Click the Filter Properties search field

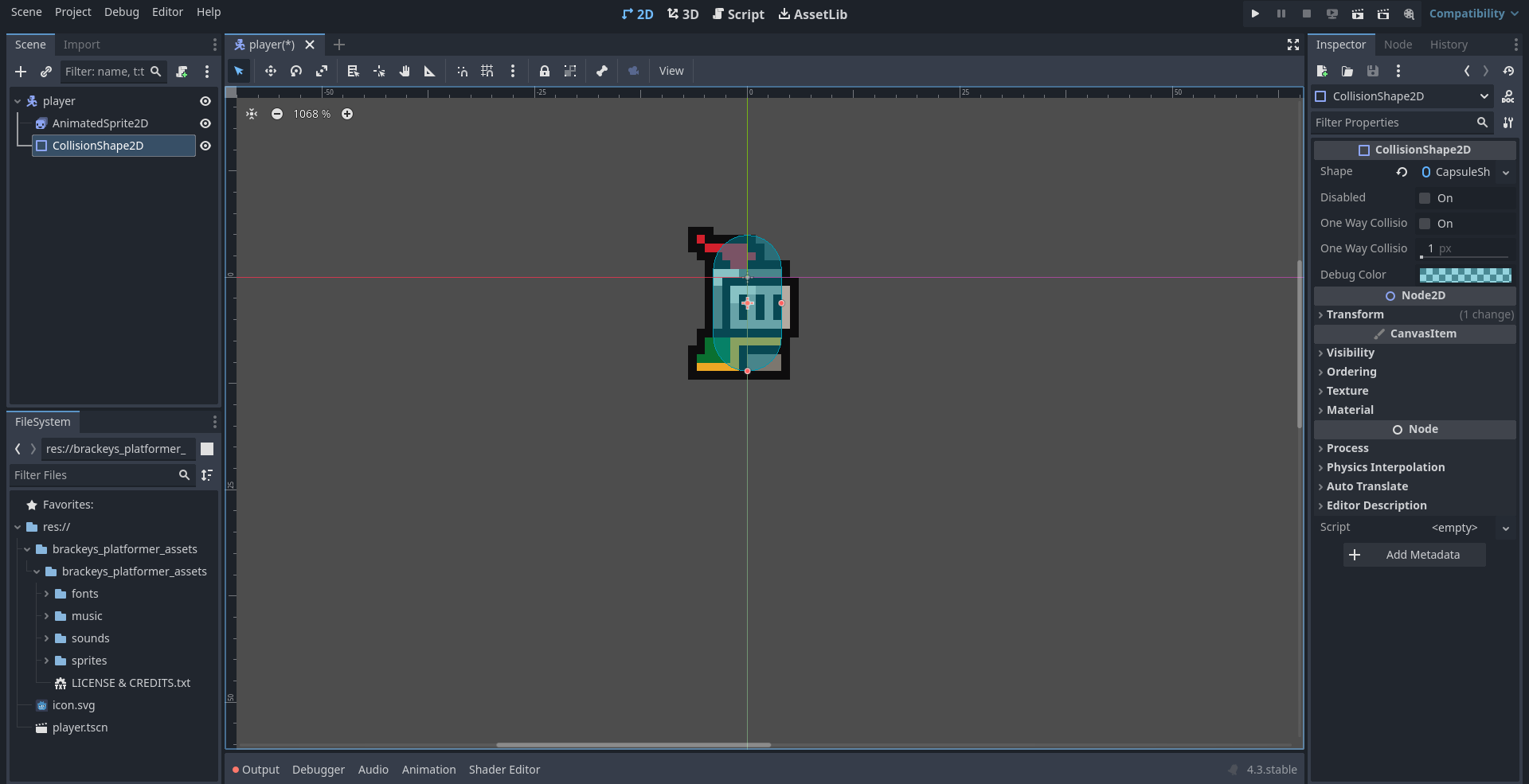[1402, 123]
